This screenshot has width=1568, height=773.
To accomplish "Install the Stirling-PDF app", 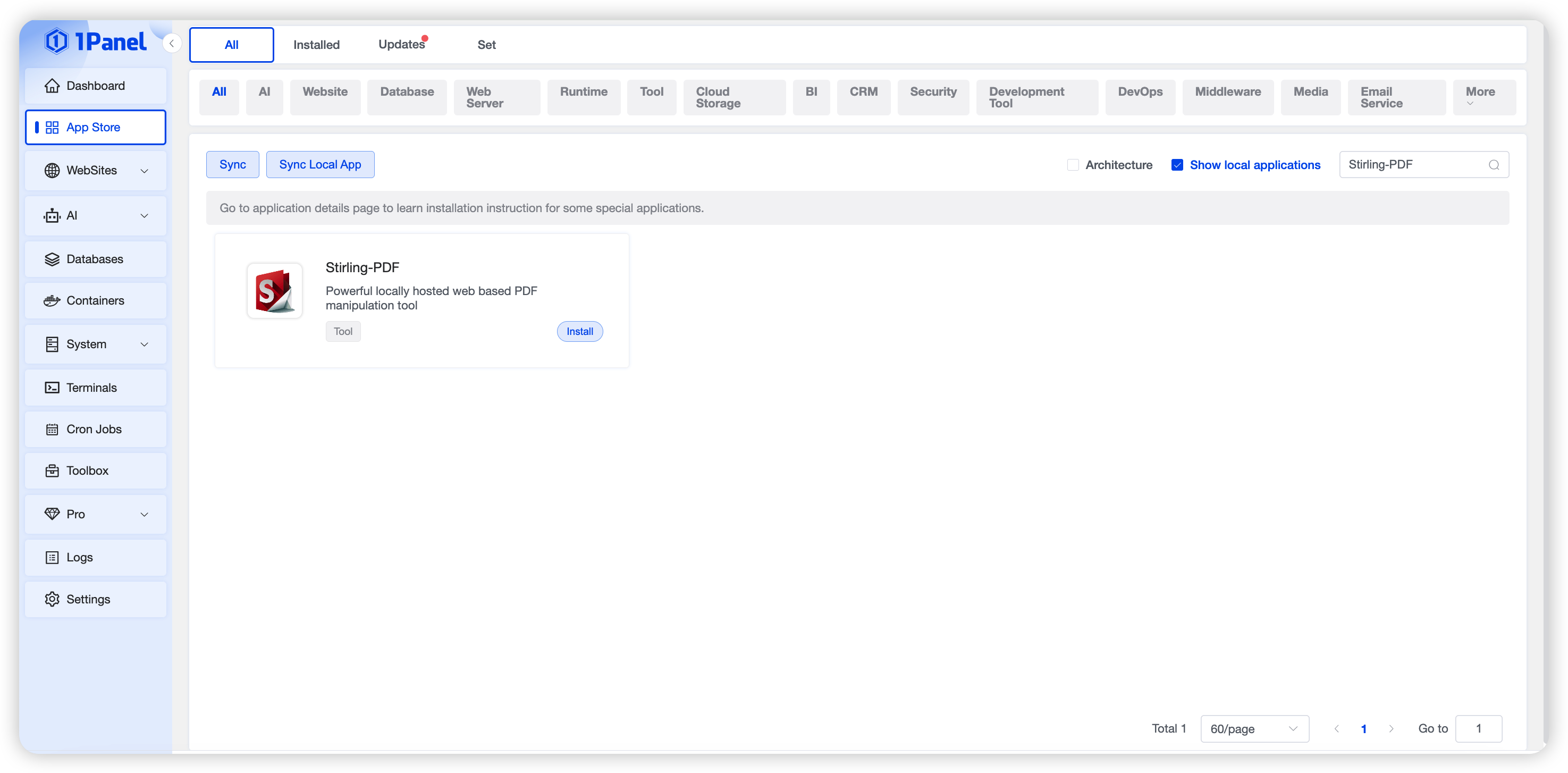I will point(579,332).
